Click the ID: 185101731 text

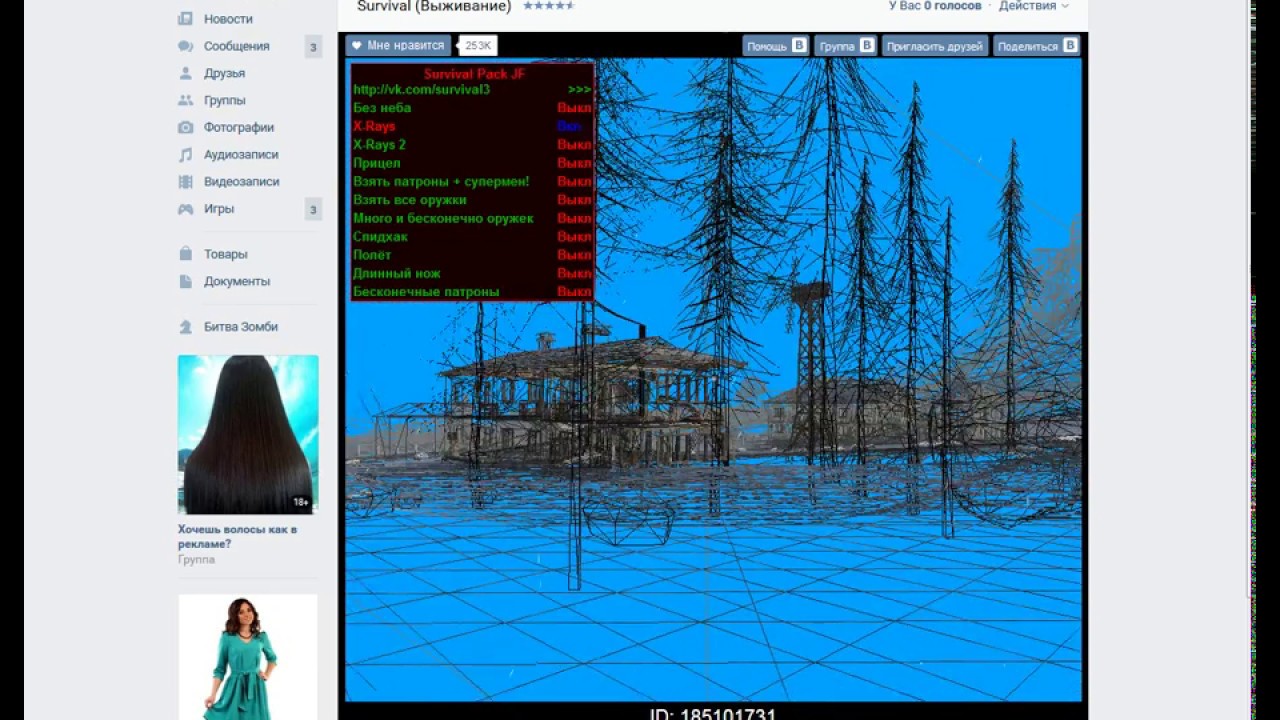click(713, 714)
